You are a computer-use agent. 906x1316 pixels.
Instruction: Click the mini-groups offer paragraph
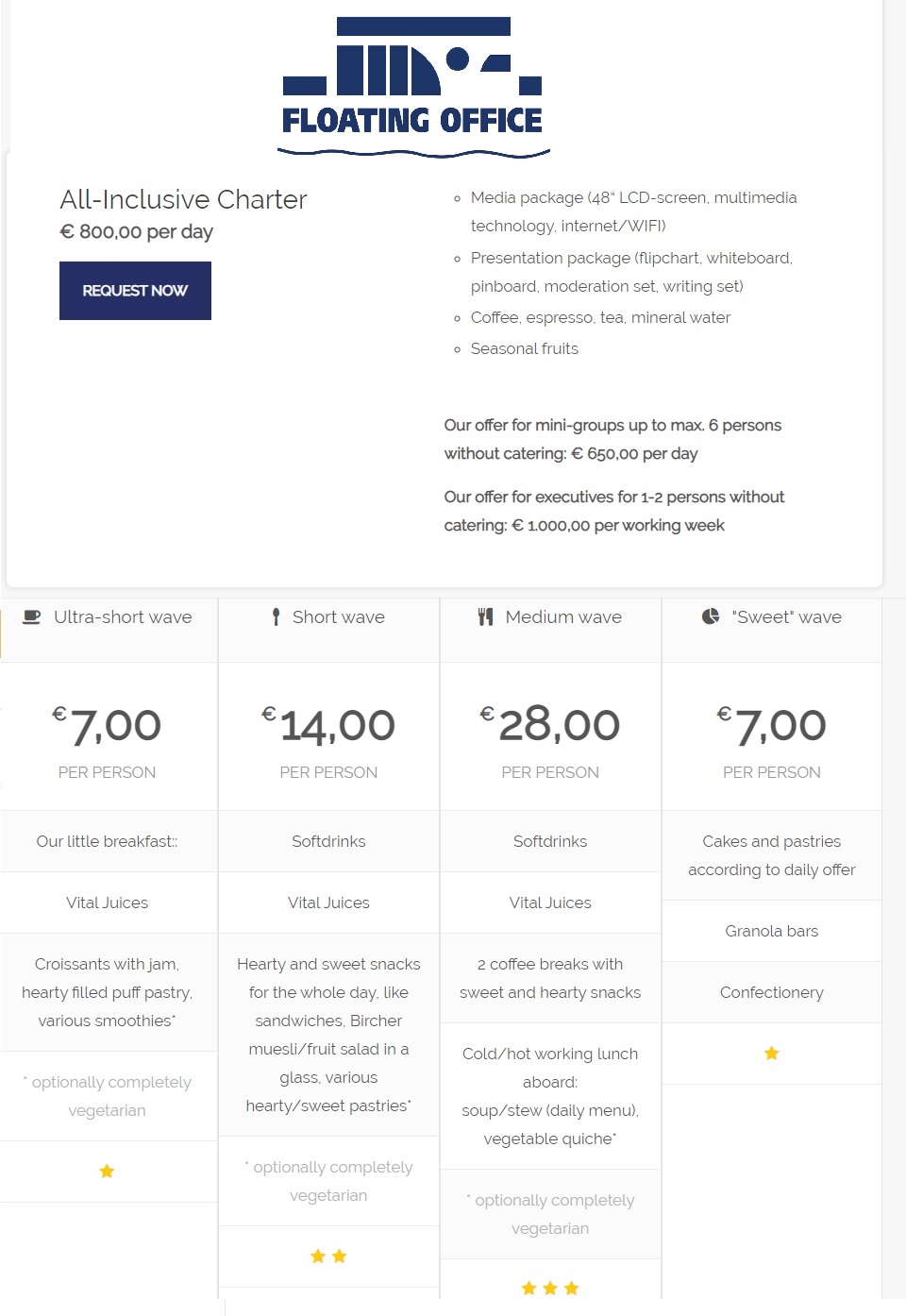tap(612, 440)
